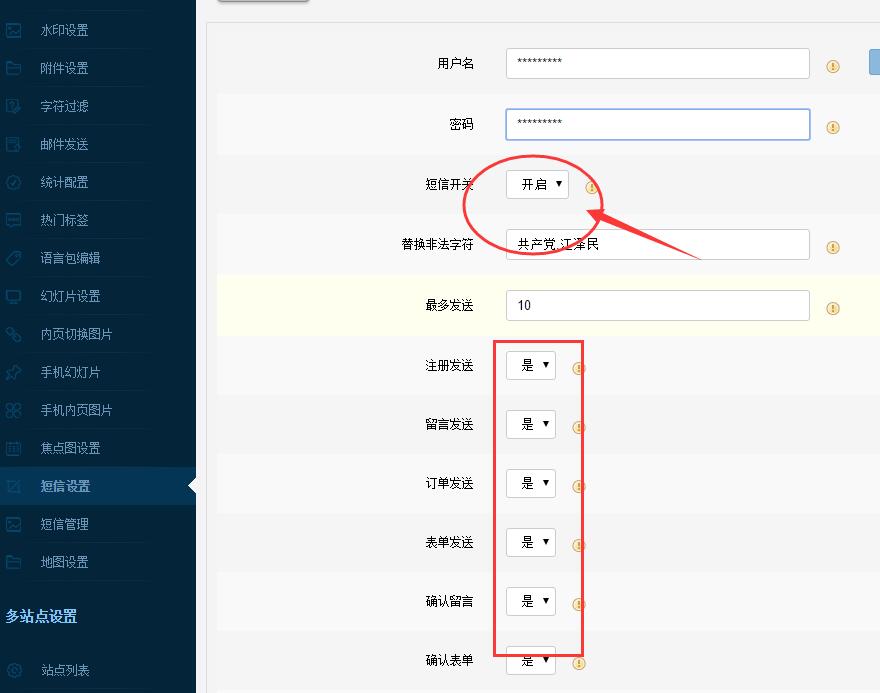Click the 短信管理 message icon
The height and width of the screenshot is (693, 880).
coord(14,524)
